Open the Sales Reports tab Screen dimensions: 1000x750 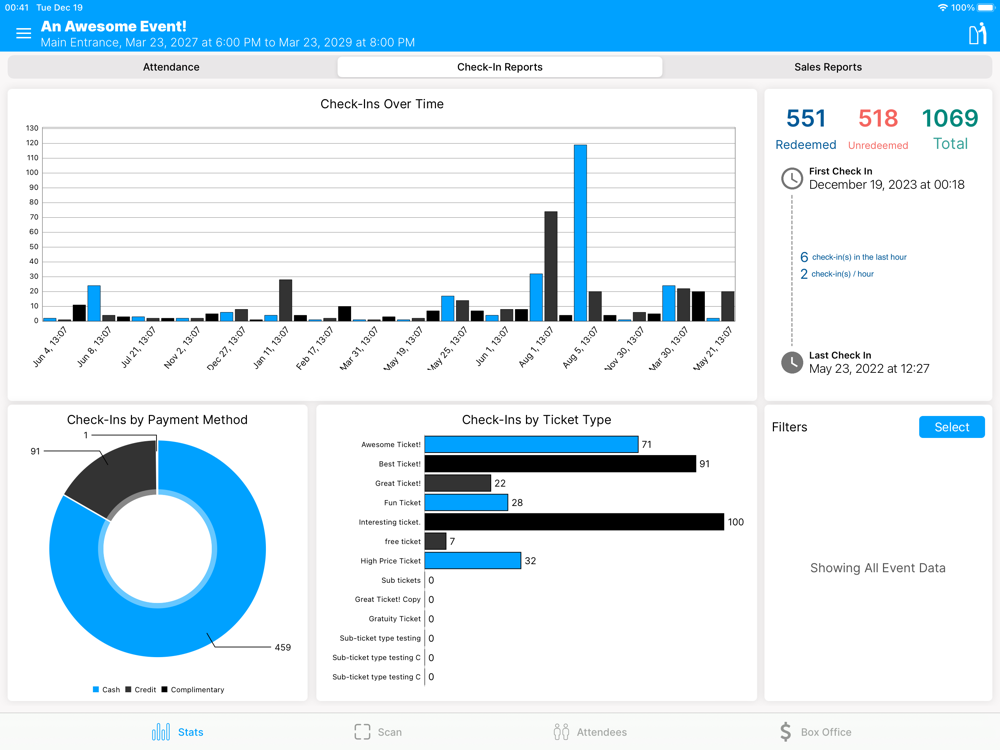[x=828, y=67]
